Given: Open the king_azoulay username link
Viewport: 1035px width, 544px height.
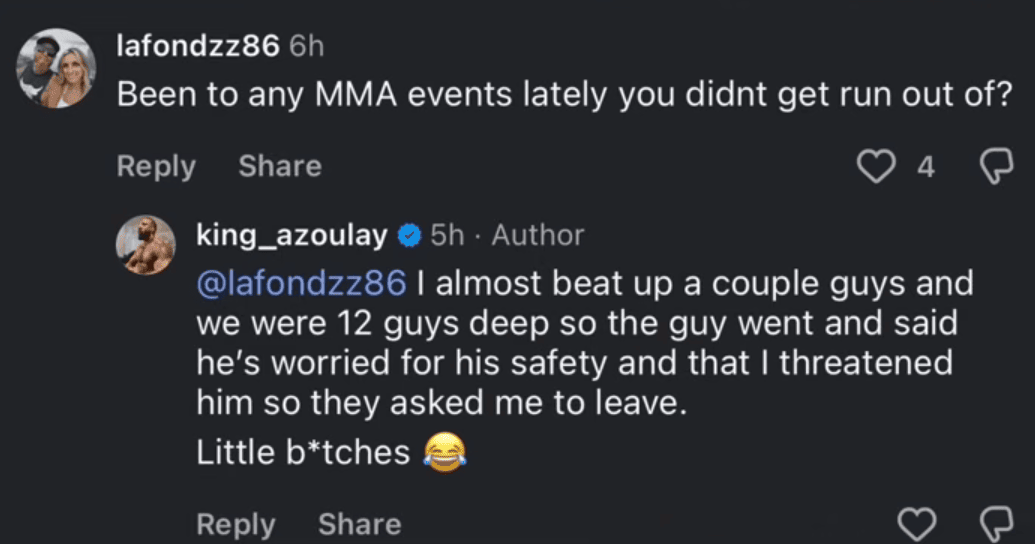Looking at the screenshot, I should pos(293,236).
